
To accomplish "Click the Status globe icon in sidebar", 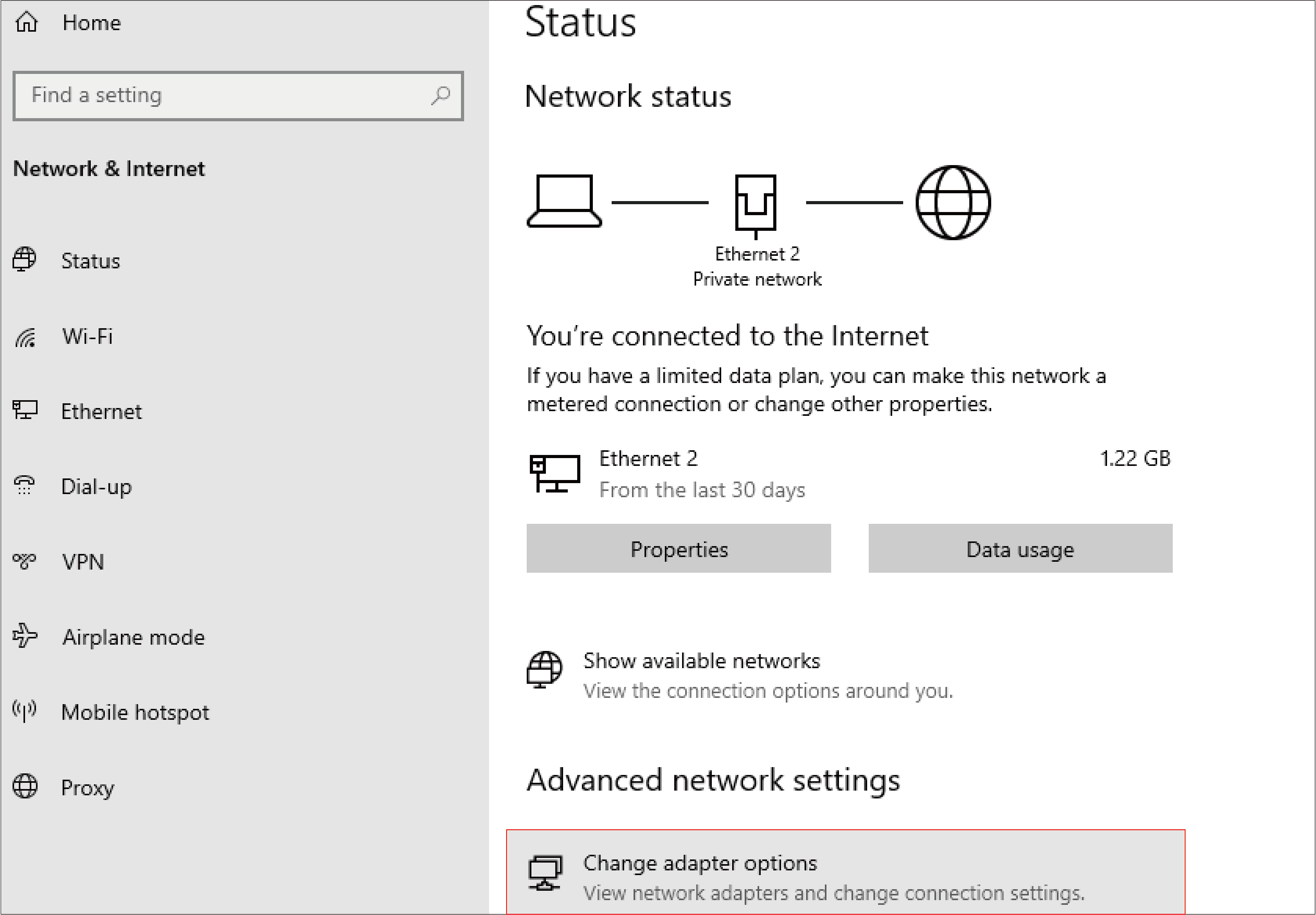I will point(24,260).
